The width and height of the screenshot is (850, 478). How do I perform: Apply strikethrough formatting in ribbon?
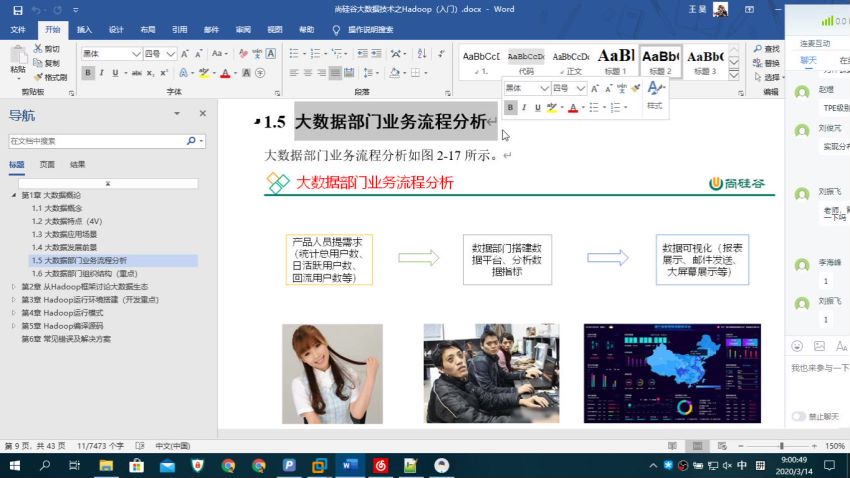click(137, 73)
